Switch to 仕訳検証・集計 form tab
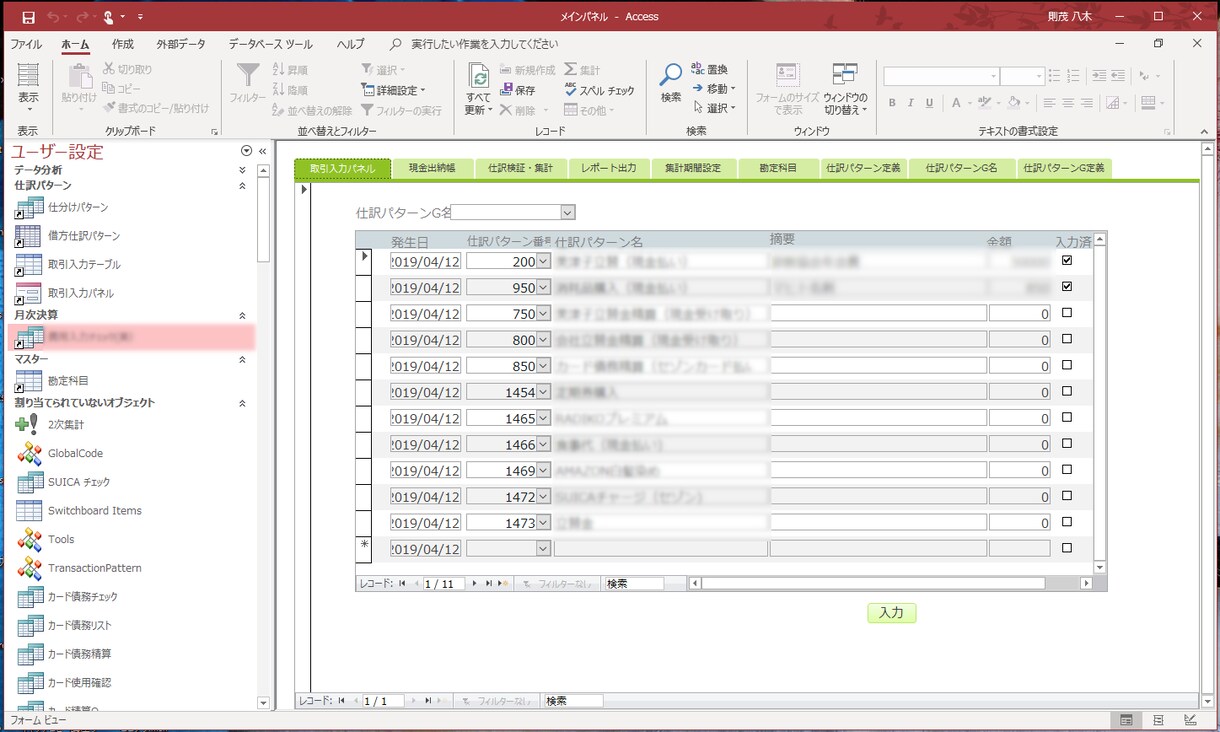Viewport: 1220px width, 732px height. (x=520, y=168)
